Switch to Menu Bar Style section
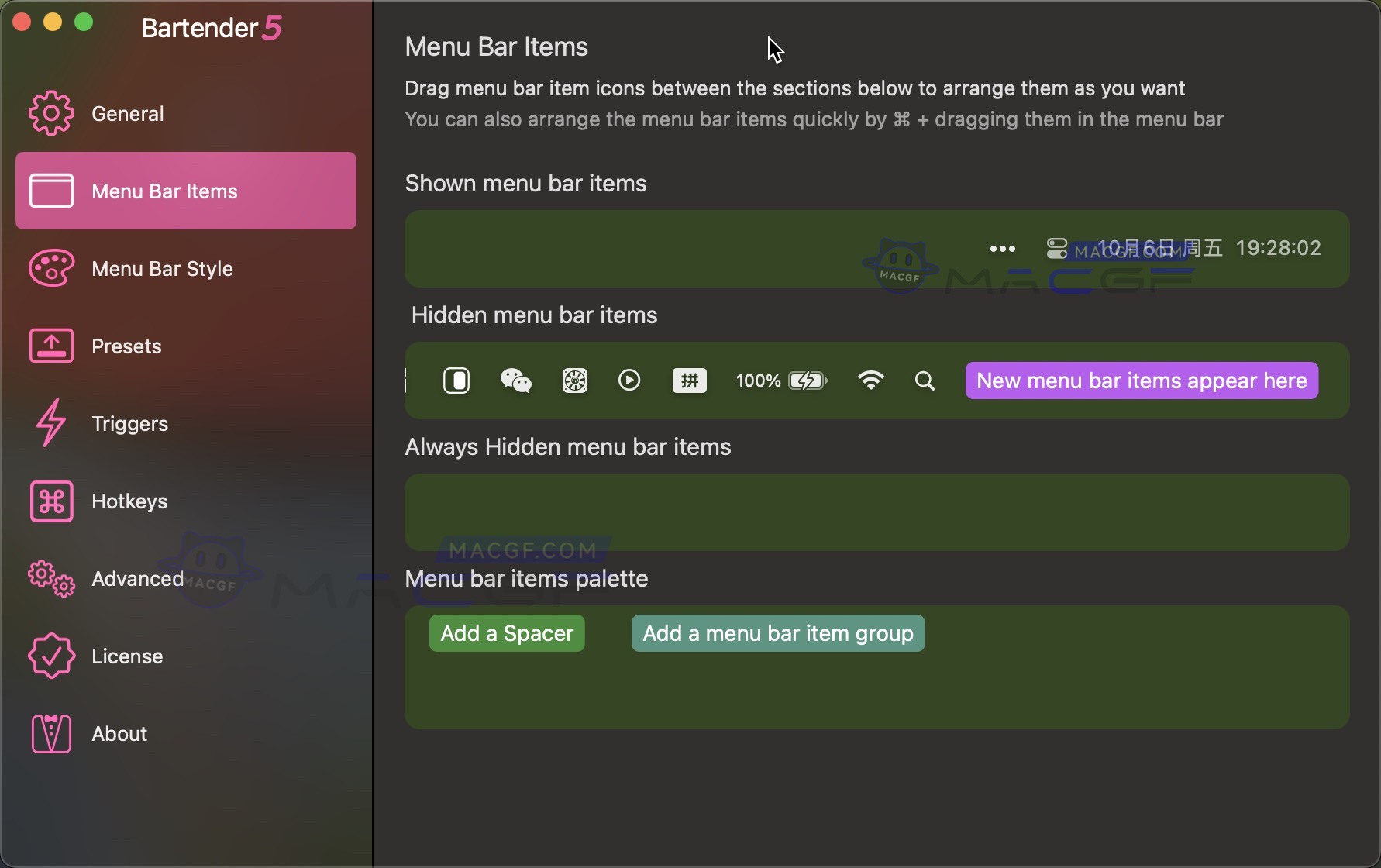This screenshot has width=1381, height=868. [x=162, y=269]
